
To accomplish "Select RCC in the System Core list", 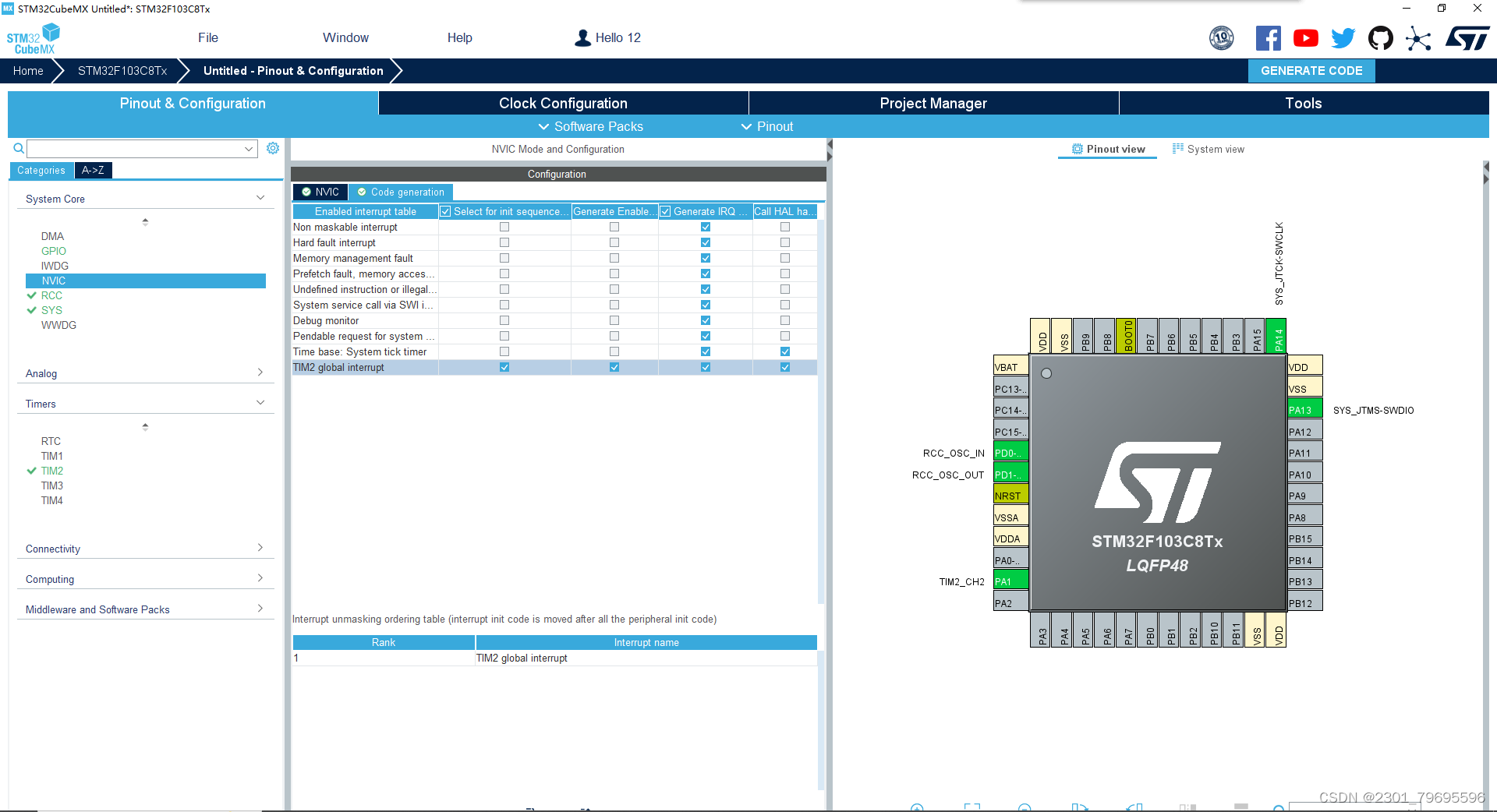I will 51,295.
